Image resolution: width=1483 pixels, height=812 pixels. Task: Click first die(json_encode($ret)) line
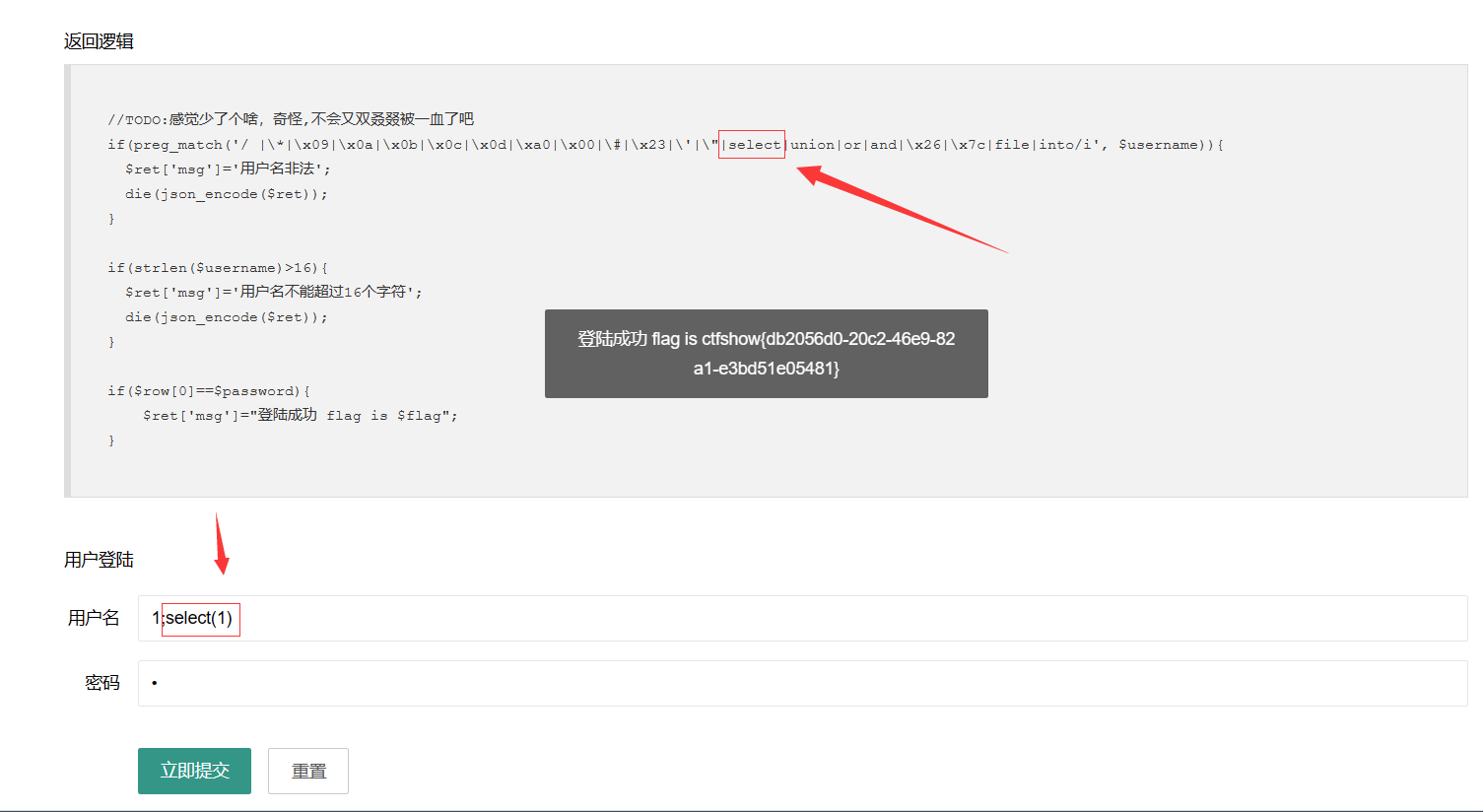226,194
